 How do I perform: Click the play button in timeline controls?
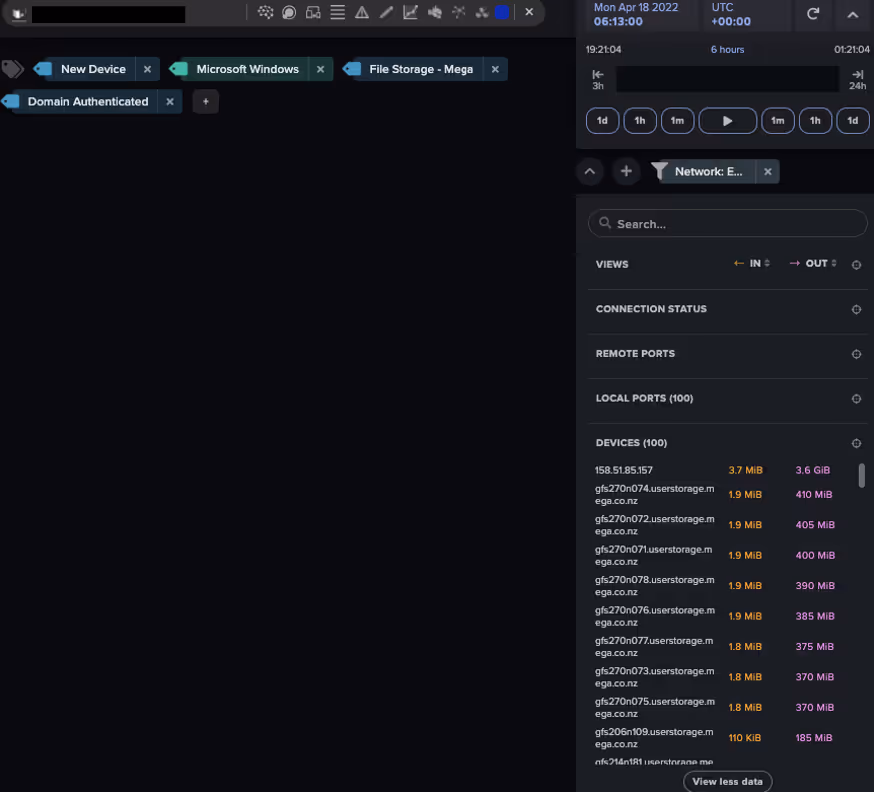coord(727,121)
